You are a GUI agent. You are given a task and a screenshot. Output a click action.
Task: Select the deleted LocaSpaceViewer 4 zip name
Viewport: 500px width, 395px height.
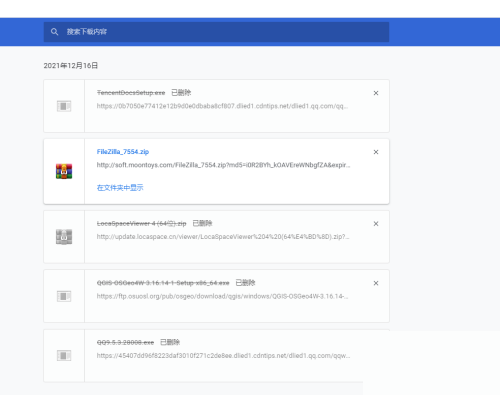click(x=141, y=223)
